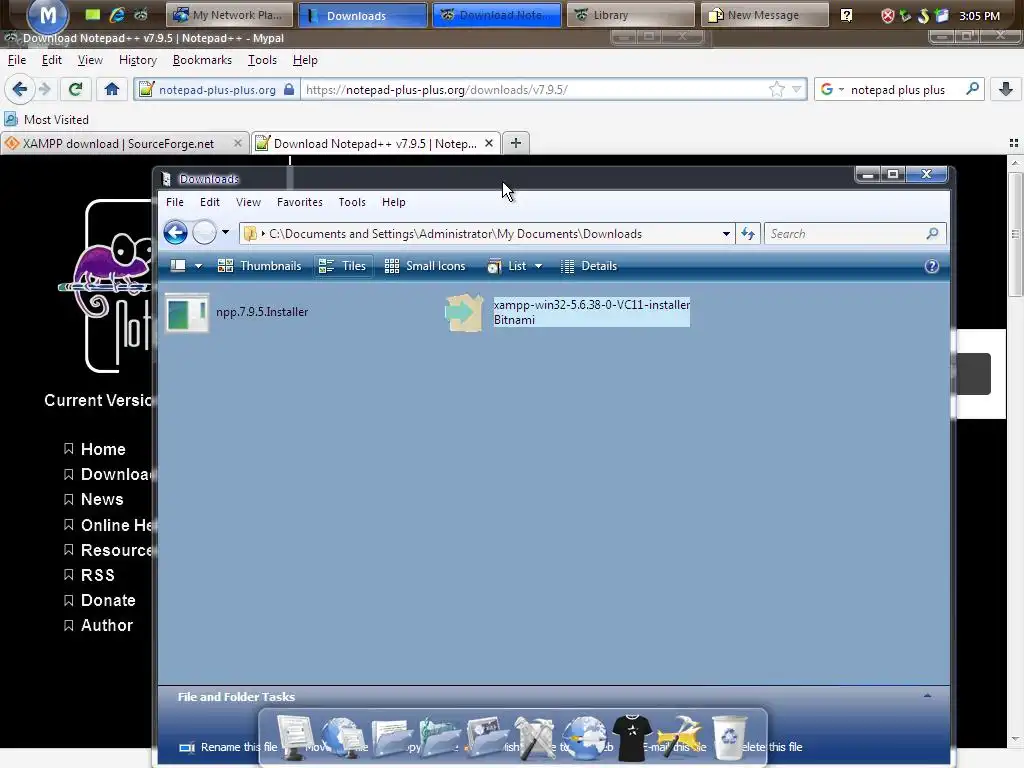Open Most Visited bookmarks folder
The height and width of the screenshot is (768, 1024).
coord(46,120)
